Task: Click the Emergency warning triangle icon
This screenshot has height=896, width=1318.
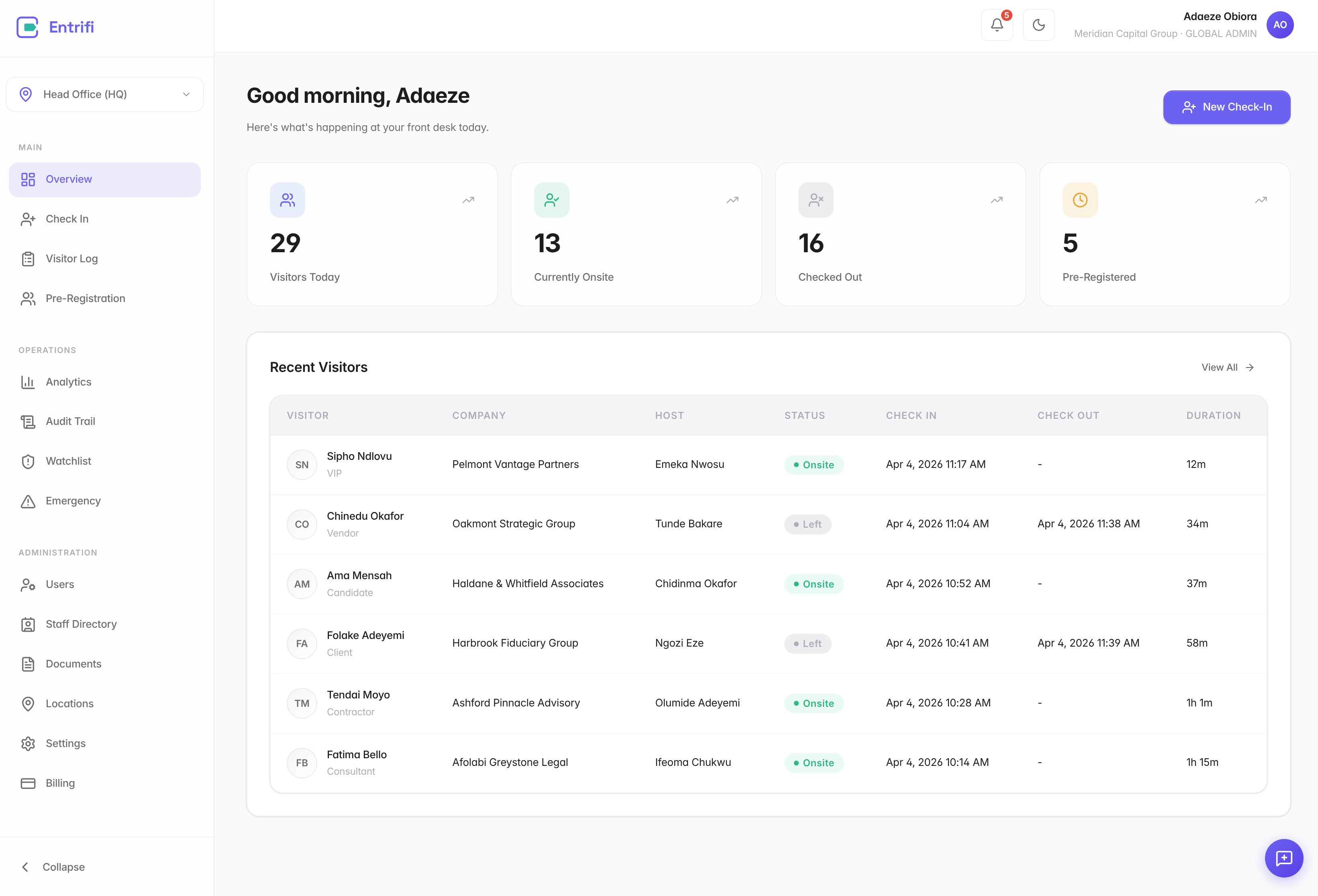Action: click(28, 501)
